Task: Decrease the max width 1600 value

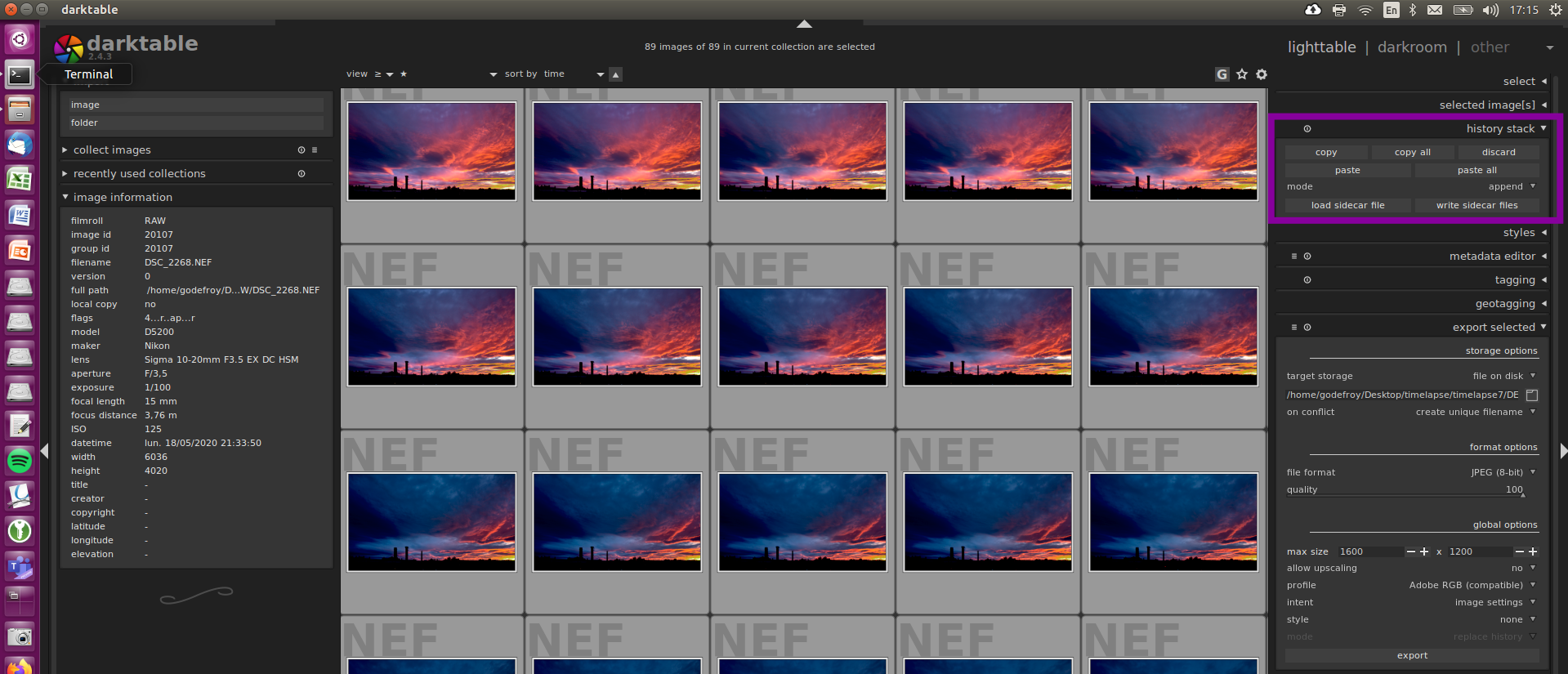Action: pos(1410,552)
